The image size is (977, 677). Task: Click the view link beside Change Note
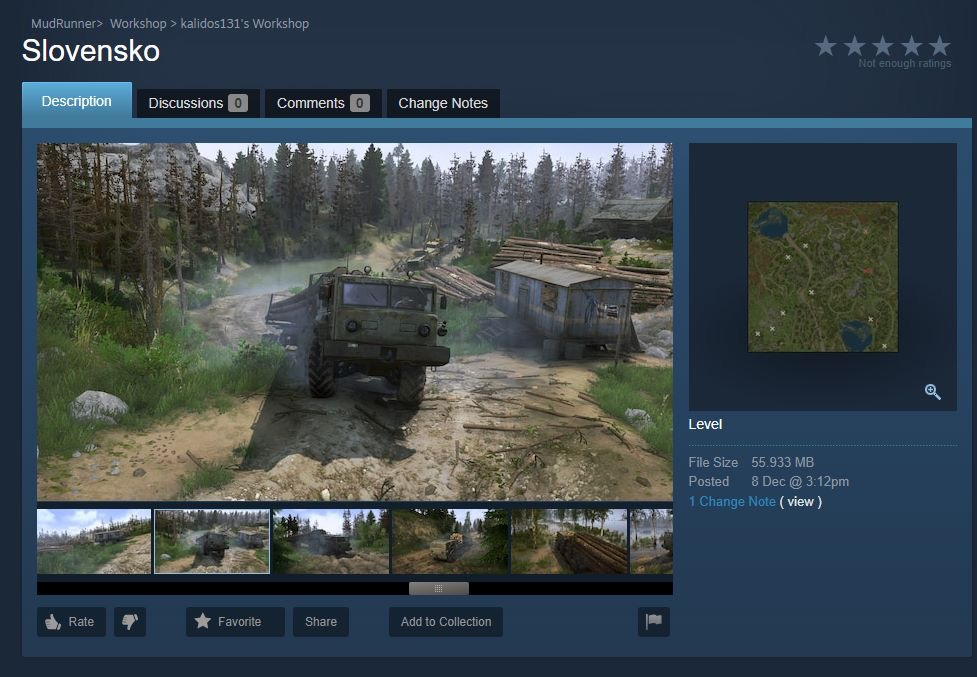point(800,502)
